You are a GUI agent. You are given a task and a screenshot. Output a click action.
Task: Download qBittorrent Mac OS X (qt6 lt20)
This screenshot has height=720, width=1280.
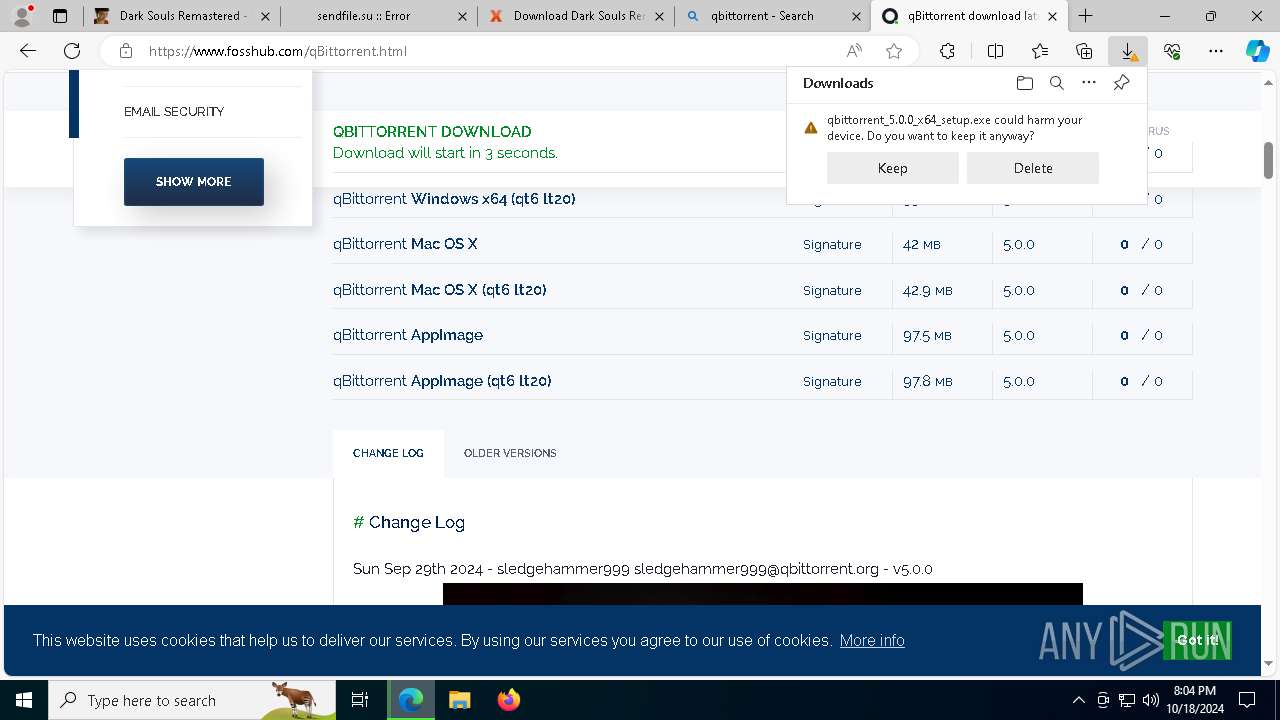click(x=440, y=290)
